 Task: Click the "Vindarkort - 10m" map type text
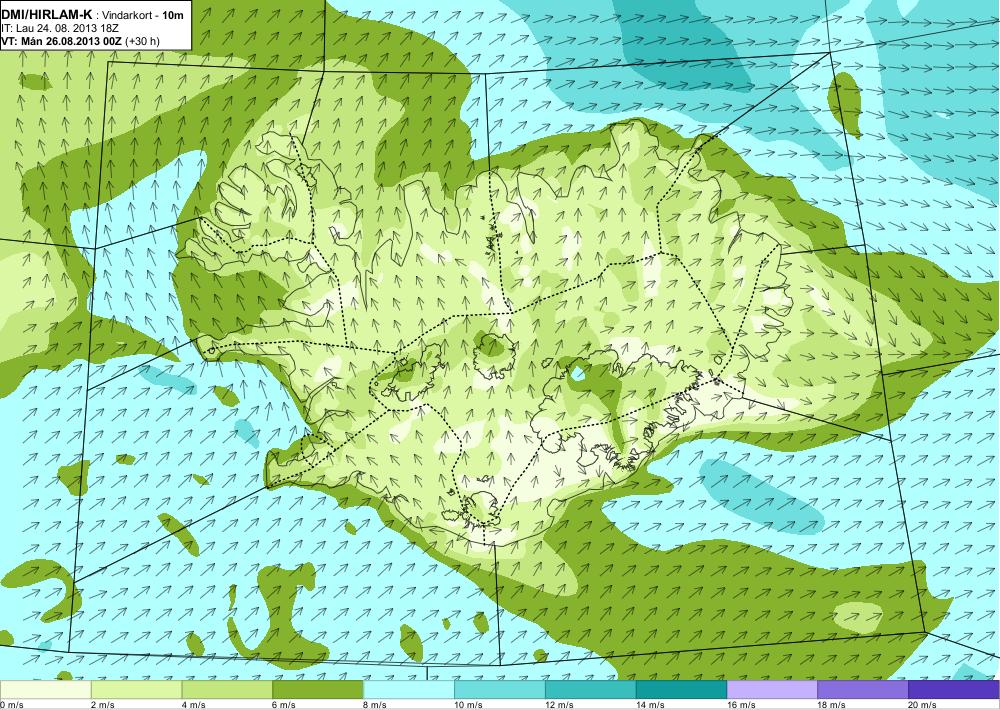click(143, 15)
